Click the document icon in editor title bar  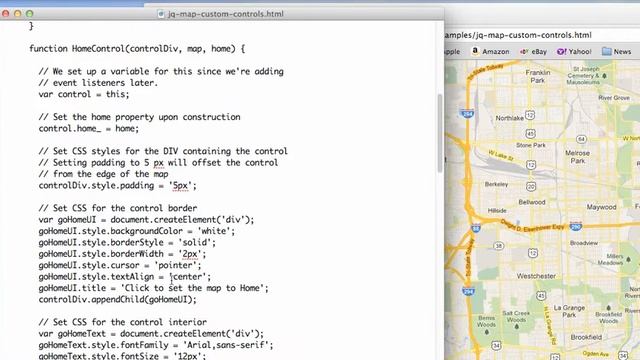coord(161,14)
